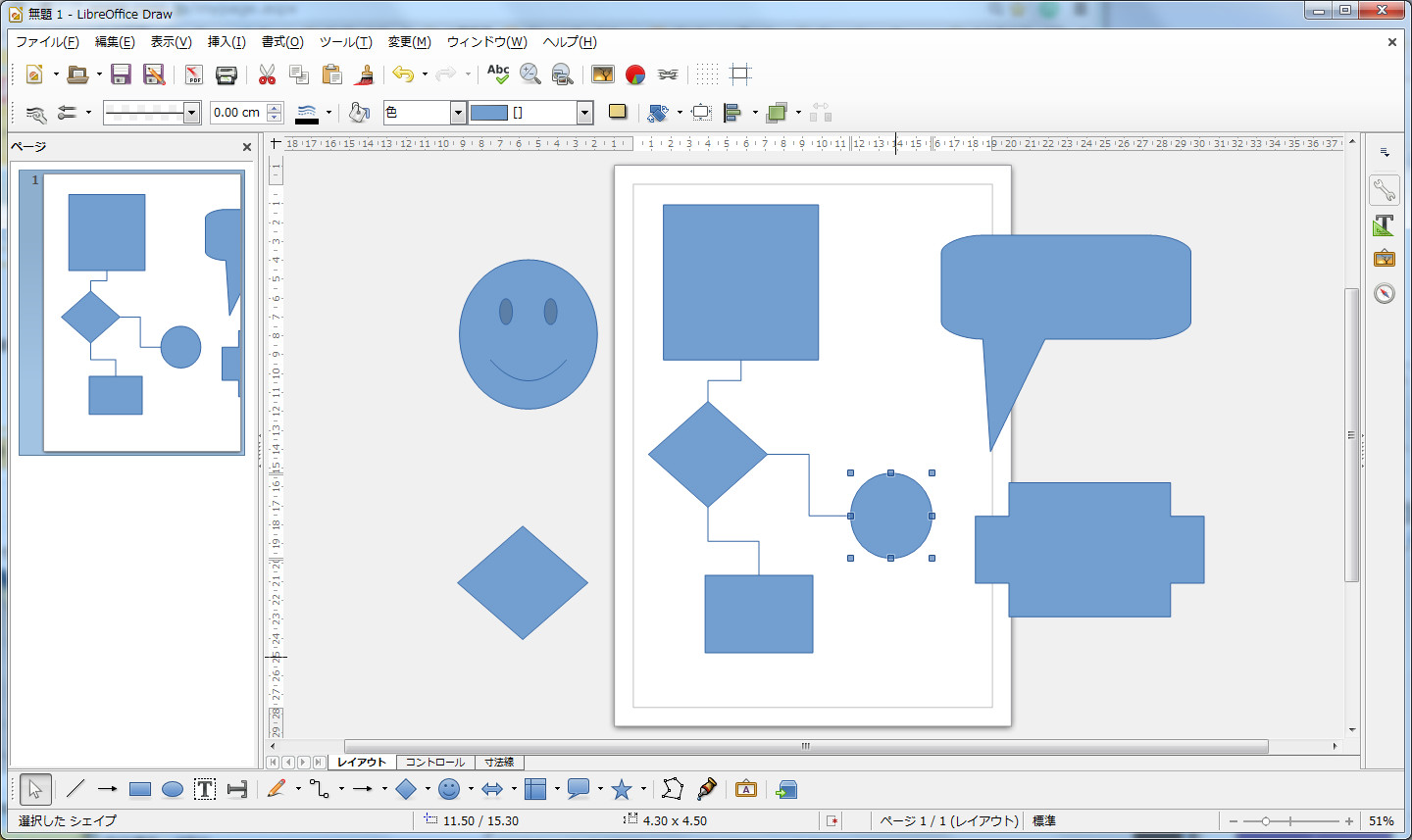Expand the line color dropdown arrow
Viewport: 1412px width, 840px height.
(328, 113)
